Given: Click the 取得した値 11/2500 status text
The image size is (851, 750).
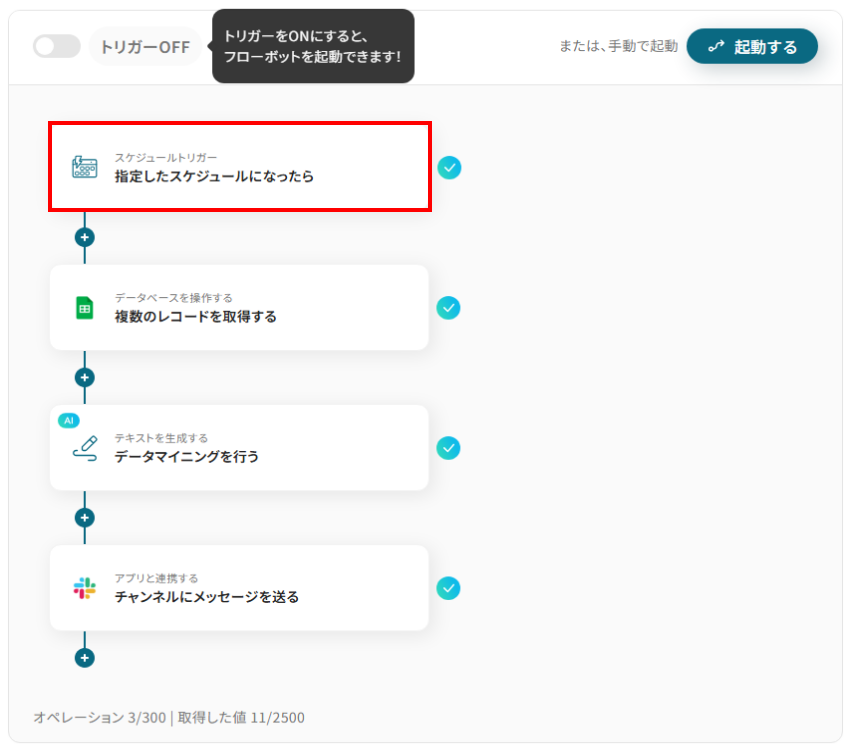Looking at the screenshot, I should point(241,717).
